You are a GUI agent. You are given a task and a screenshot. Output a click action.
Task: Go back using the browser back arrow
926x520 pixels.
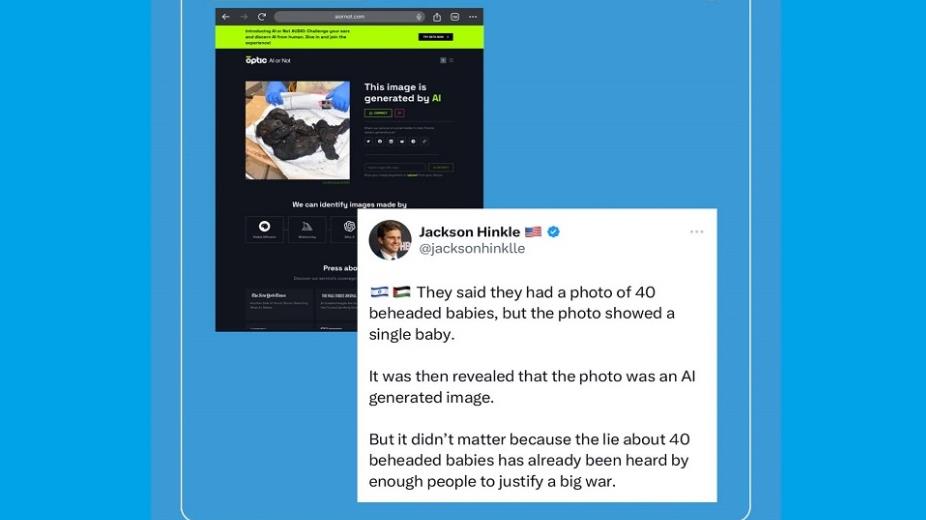coord(226,17)
